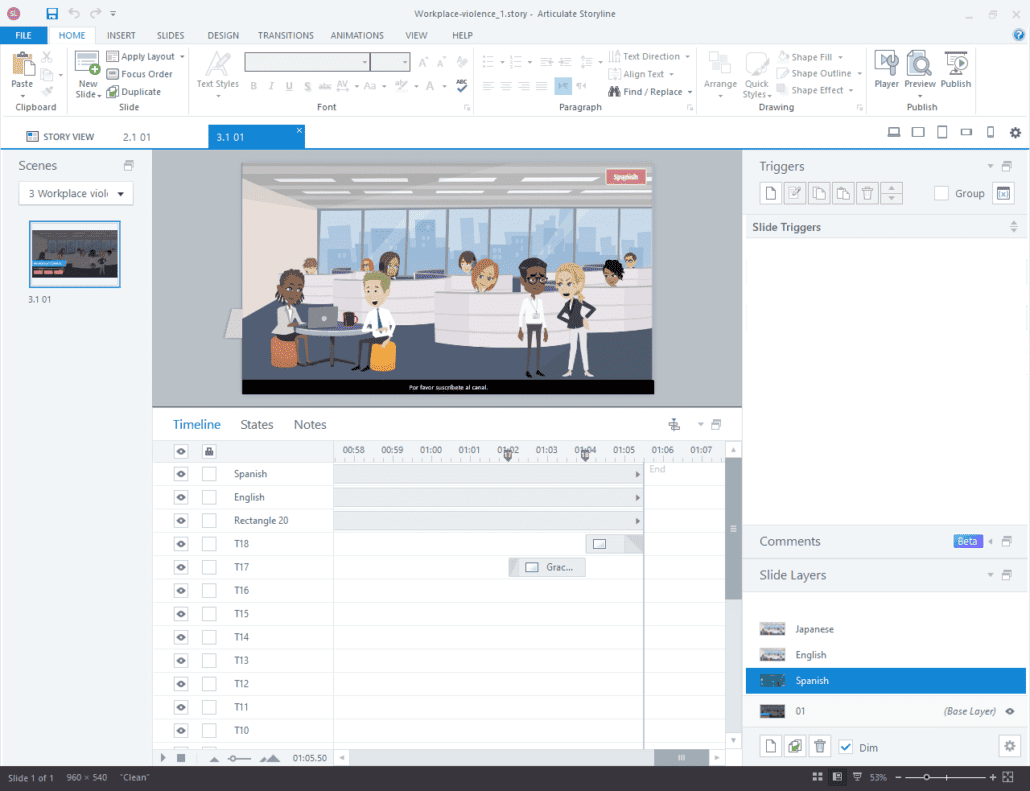Click the timeline horizontal scrollbar
The width and height of the screenshot is (1030, 791).
681,758
